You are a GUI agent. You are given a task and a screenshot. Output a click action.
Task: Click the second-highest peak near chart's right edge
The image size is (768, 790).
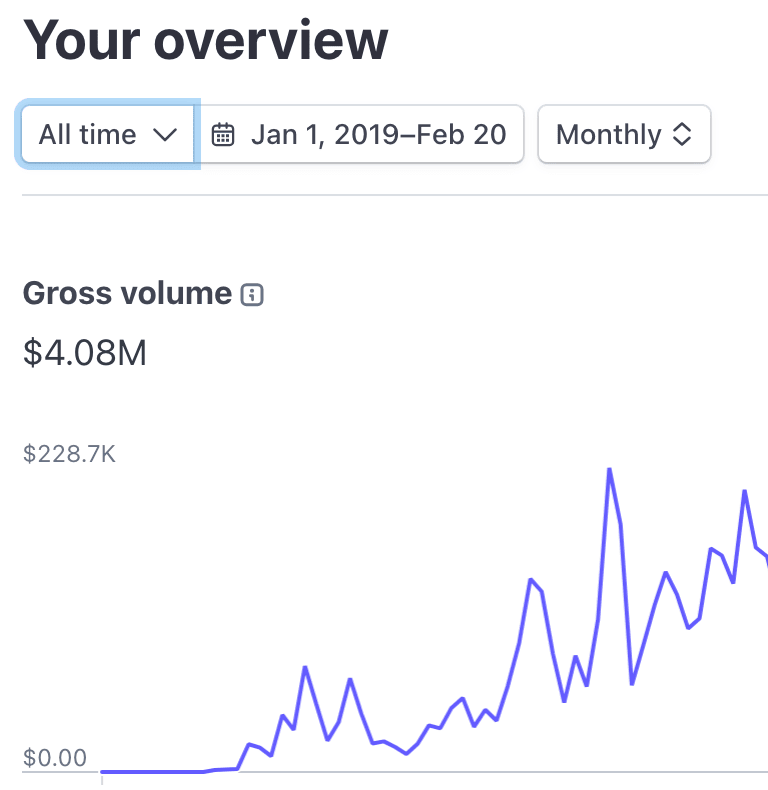click(x=744, y=491)
